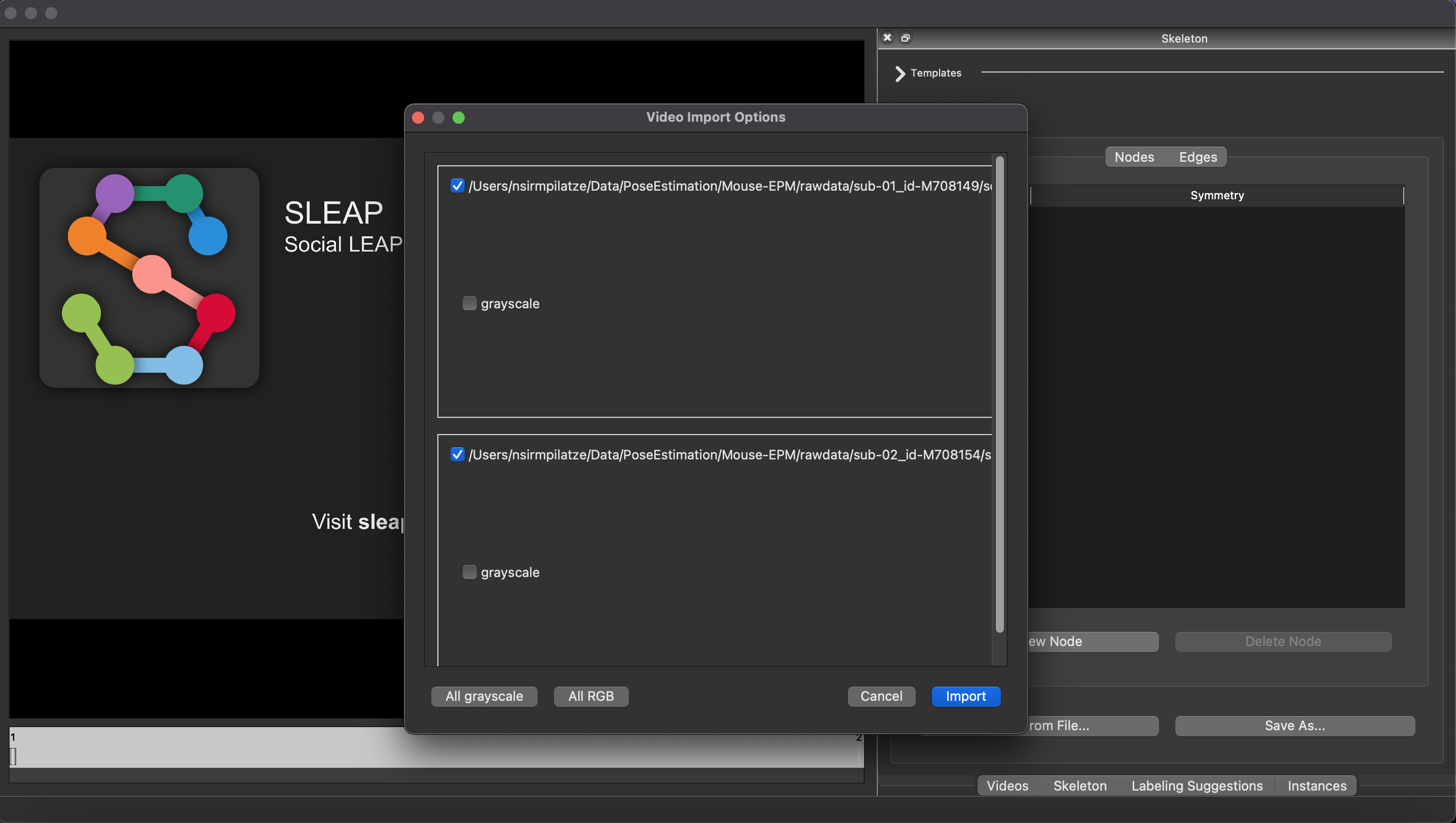Cancel the video import
This screenshot has width=1456, height=823.
coord(881,696)
